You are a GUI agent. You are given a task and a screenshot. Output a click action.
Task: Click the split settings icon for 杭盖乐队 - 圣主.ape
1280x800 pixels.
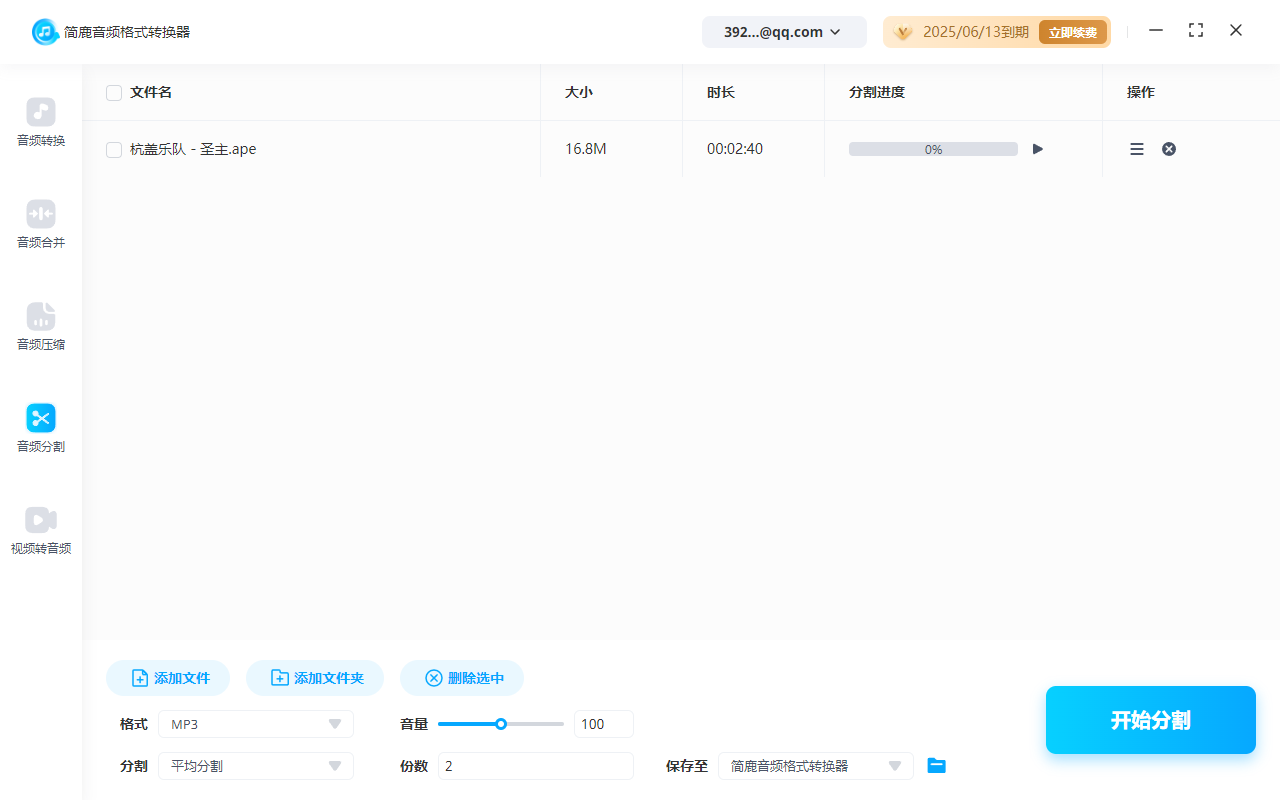[1136, 148]
